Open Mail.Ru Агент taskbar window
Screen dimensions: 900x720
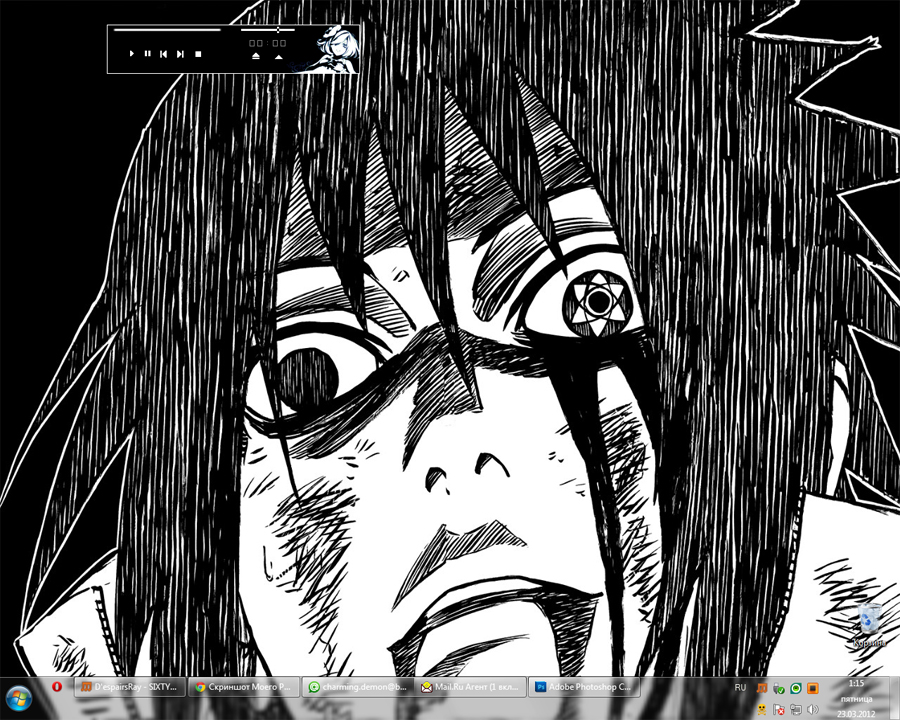(470, 687)
